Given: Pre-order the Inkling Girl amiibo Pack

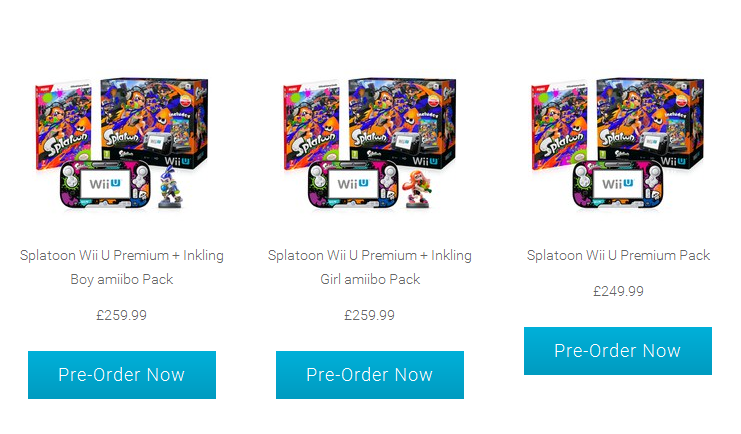Looking at the screenshot, I should tap(370, 374).
